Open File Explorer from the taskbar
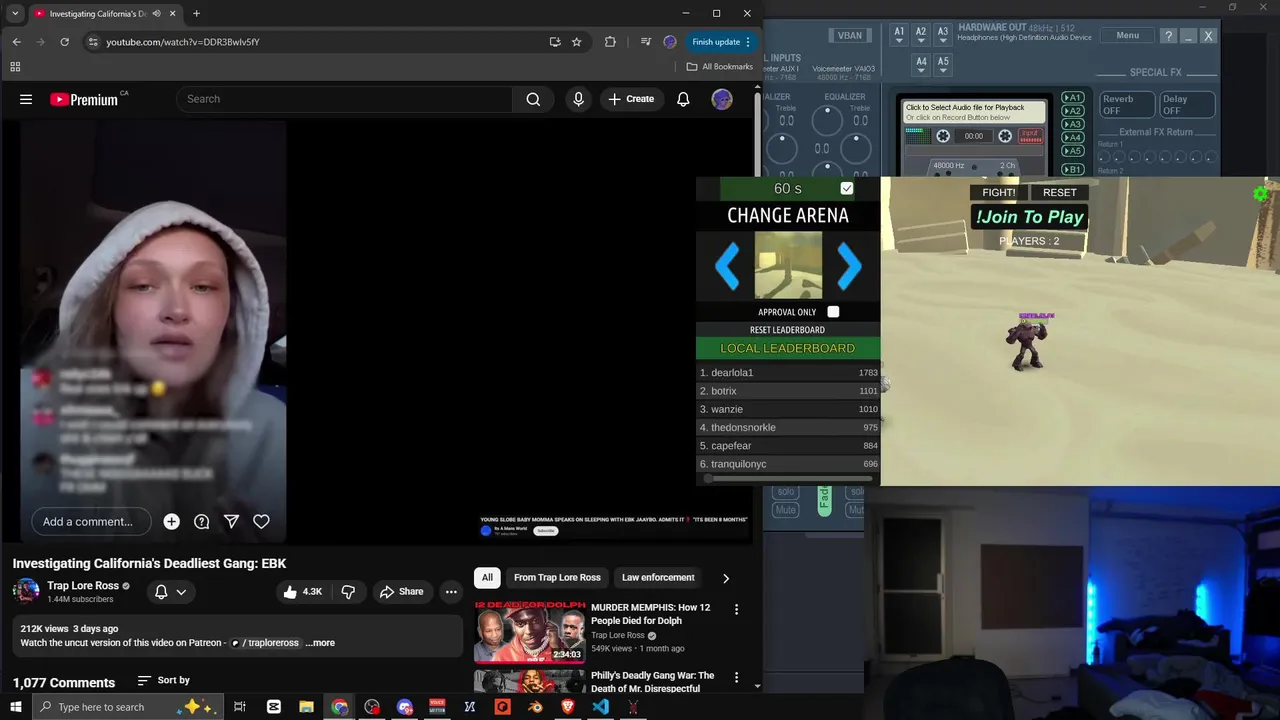1280x720 pixels. point(306,707)
